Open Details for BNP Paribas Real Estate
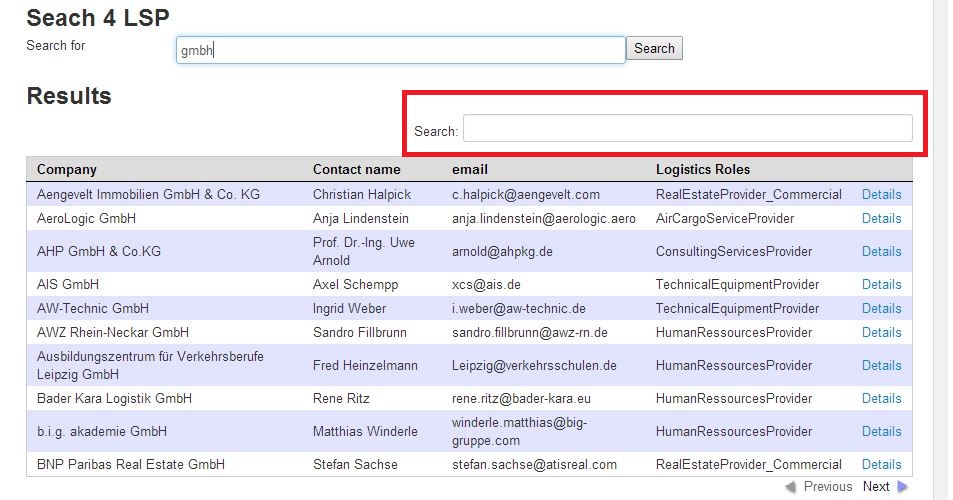 click(881, 464)
